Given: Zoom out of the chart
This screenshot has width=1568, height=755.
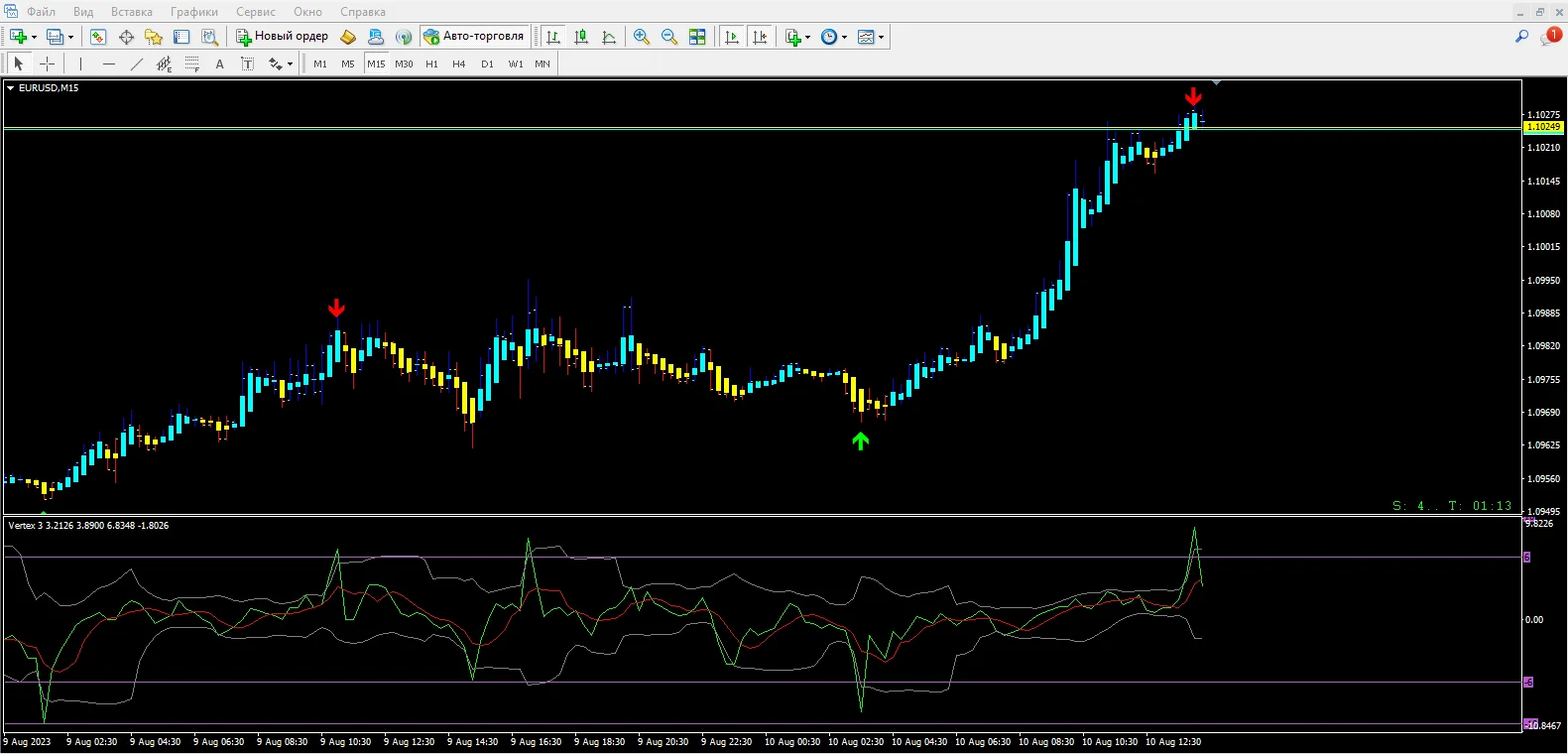Looking at the screenshot, I should (669, 37).
